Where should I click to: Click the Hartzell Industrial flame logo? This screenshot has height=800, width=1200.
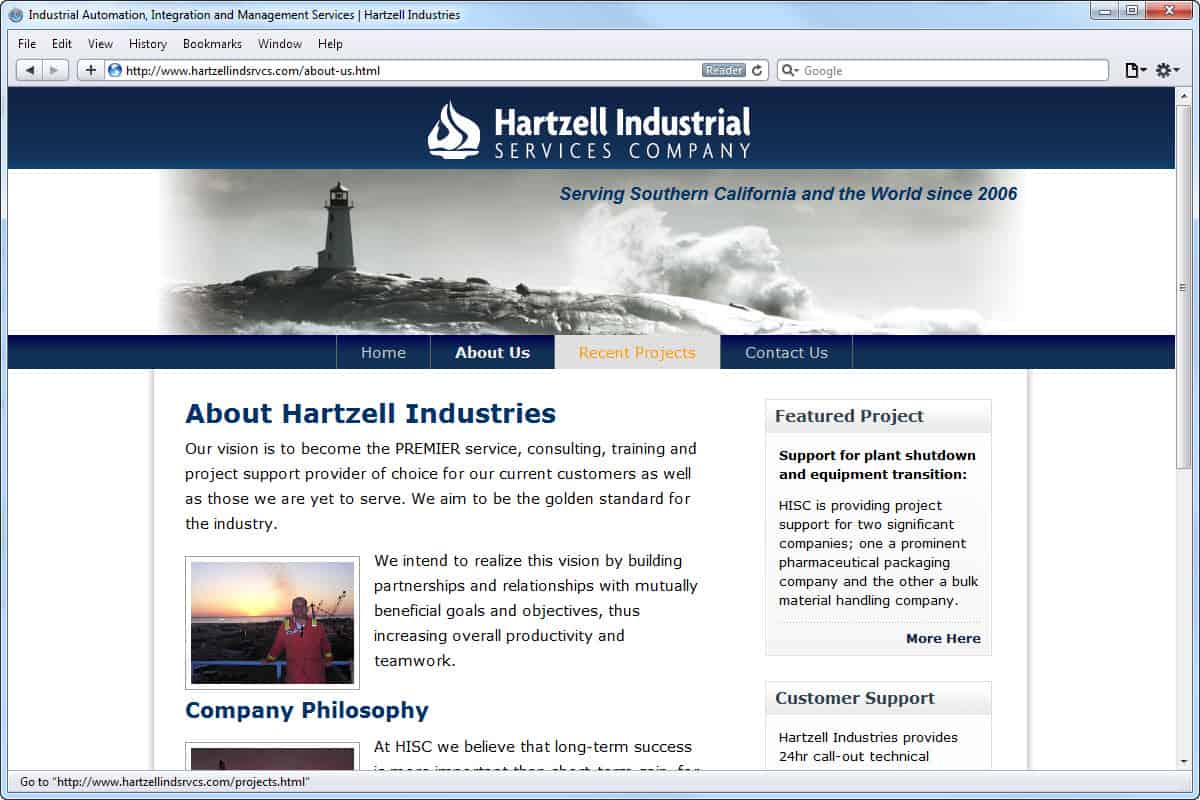(x=454, y=129)
